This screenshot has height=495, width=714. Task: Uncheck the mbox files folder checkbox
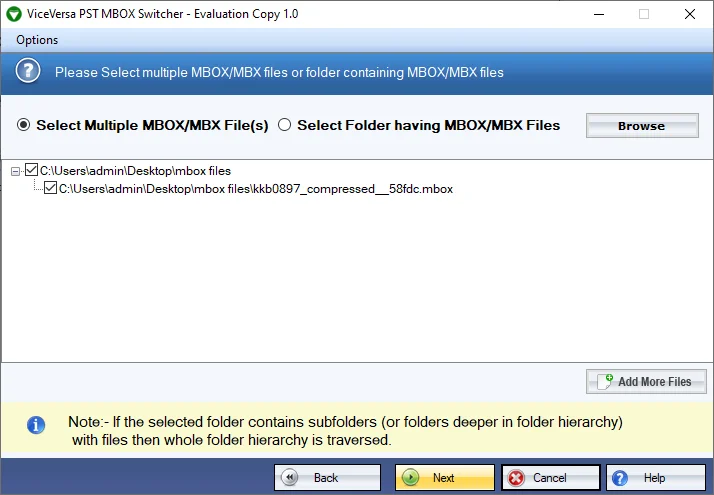(31, 170)
